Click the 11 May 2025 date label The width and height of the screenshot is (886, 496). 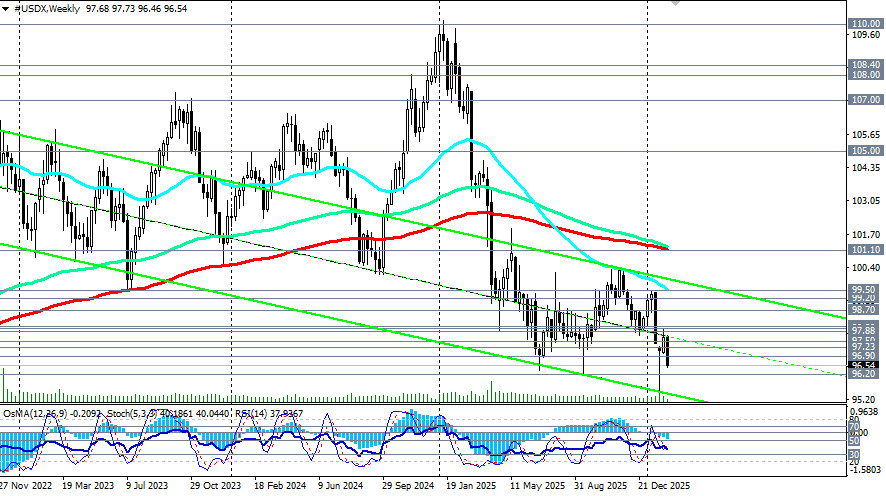pyautogui.click(x=537, y=485)
